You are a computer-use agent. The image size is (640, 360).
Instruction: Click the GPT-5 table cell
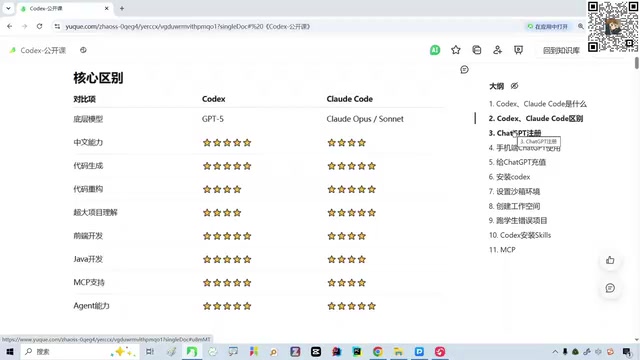click(213, 119)
